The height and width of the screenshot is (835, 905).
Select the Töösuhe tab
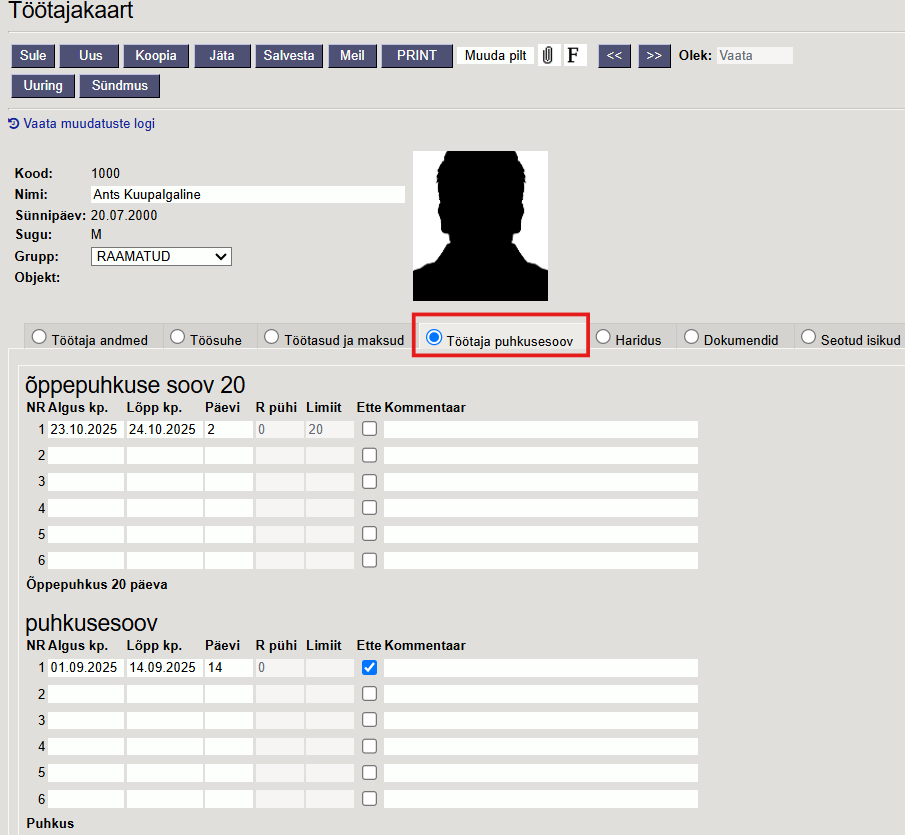click(208, 339)
